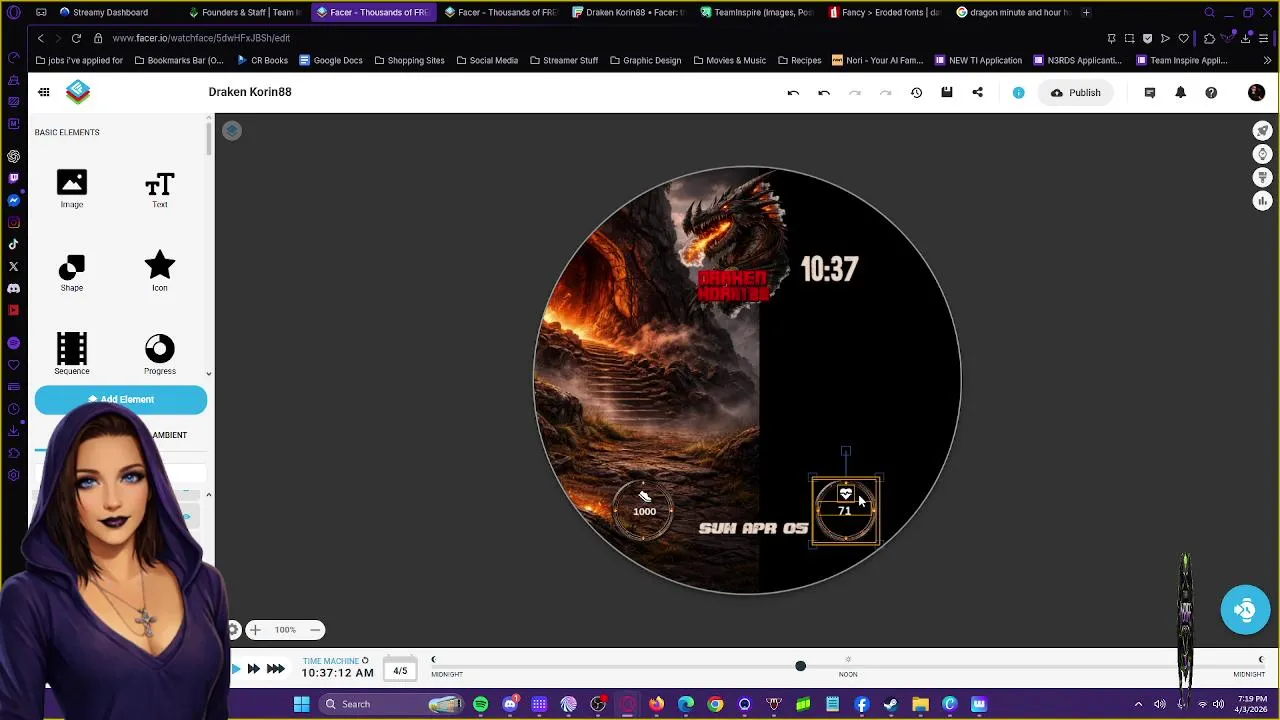The height and width of the screenshot is (720, 1280).
Task: Open a new browser tab
Action: (x=1086, y=12)
